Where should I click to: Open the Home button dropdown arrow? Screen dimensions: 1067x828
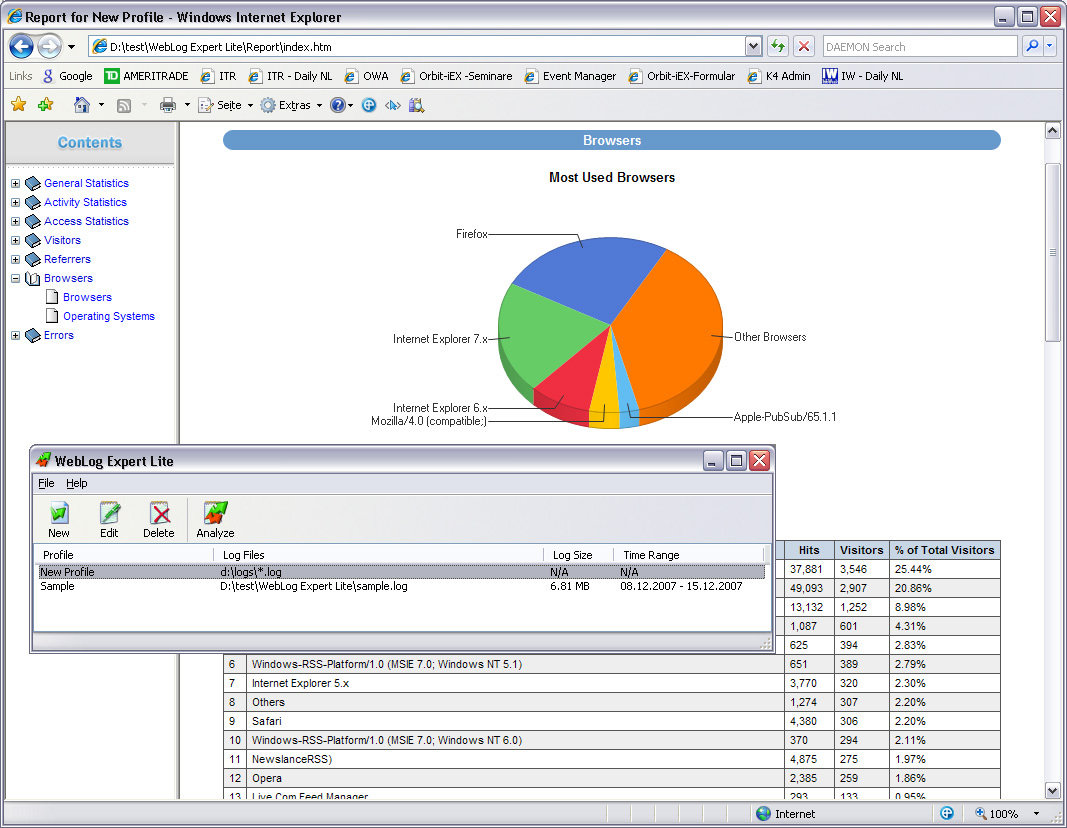click(101, 105)
